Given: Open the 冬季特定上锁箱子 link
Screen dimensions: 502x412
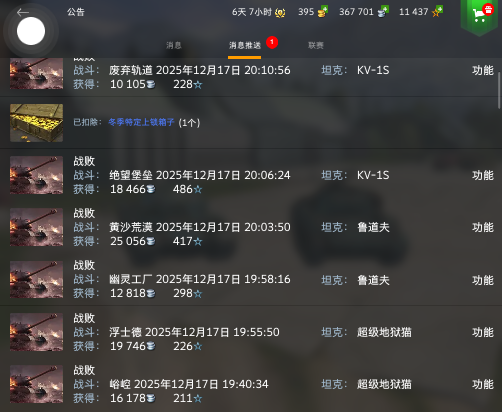Looking at the screenshot, I should (x=141, y=122).
